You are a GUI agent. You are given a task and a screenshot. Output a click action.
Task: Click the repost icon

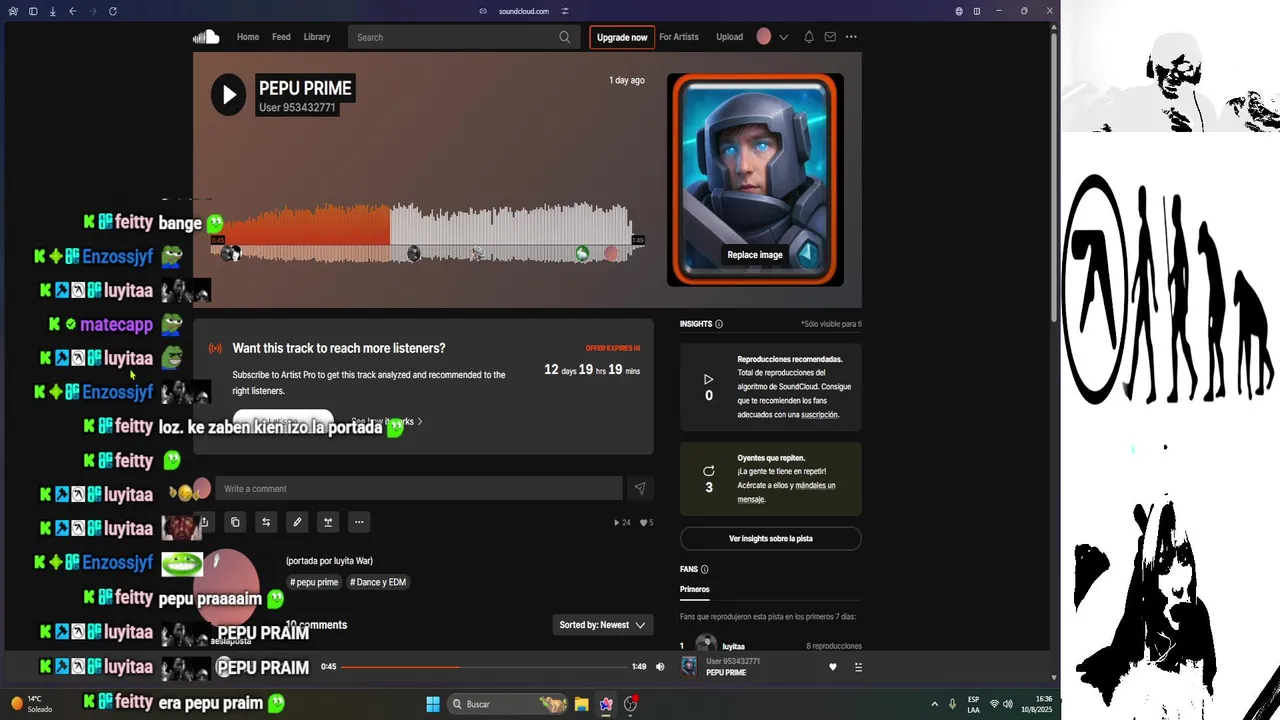click(x=266, y=522)
